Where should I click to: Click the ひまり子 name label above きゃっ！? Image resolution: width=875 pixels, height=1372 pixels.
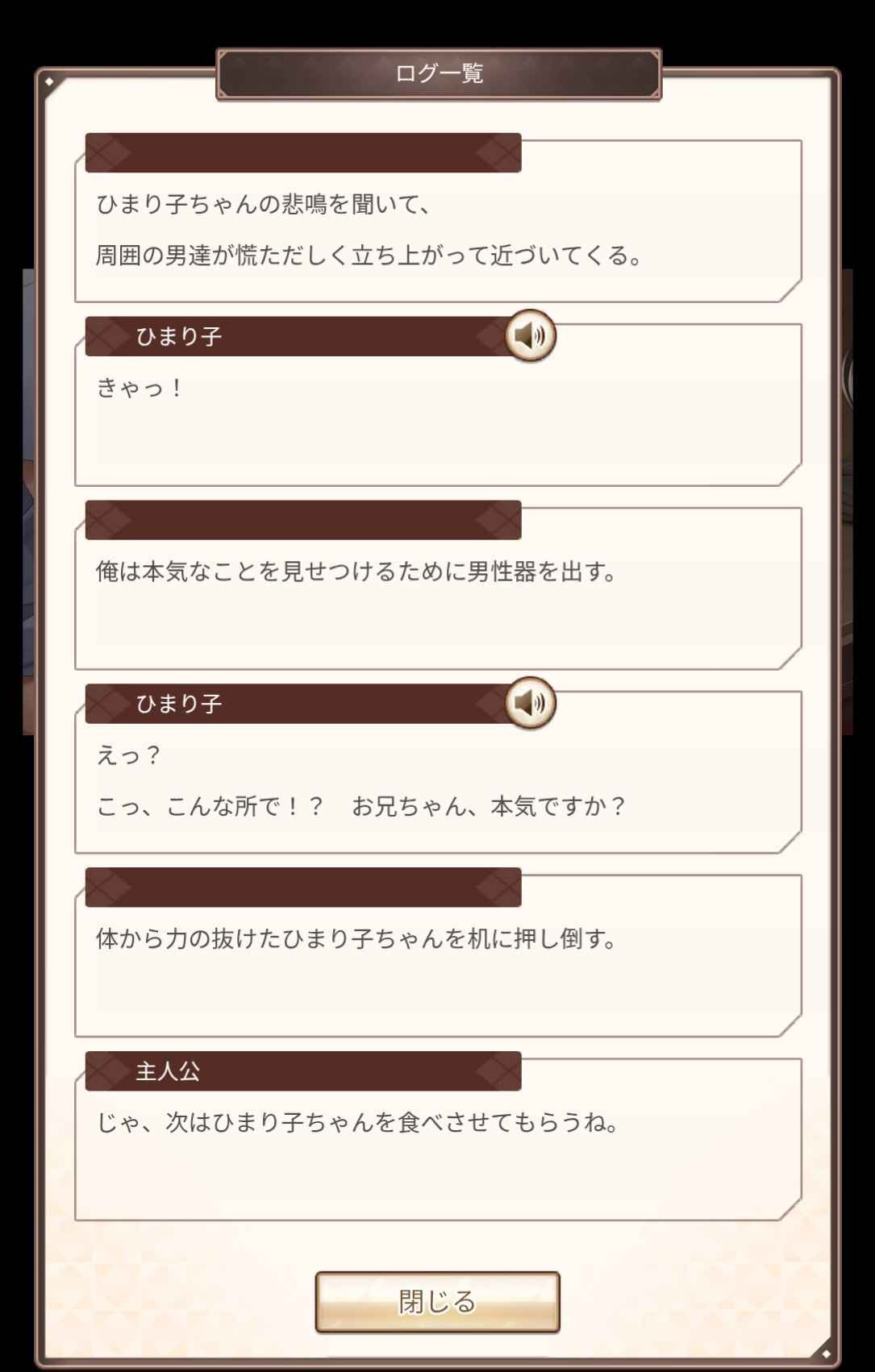178,337
